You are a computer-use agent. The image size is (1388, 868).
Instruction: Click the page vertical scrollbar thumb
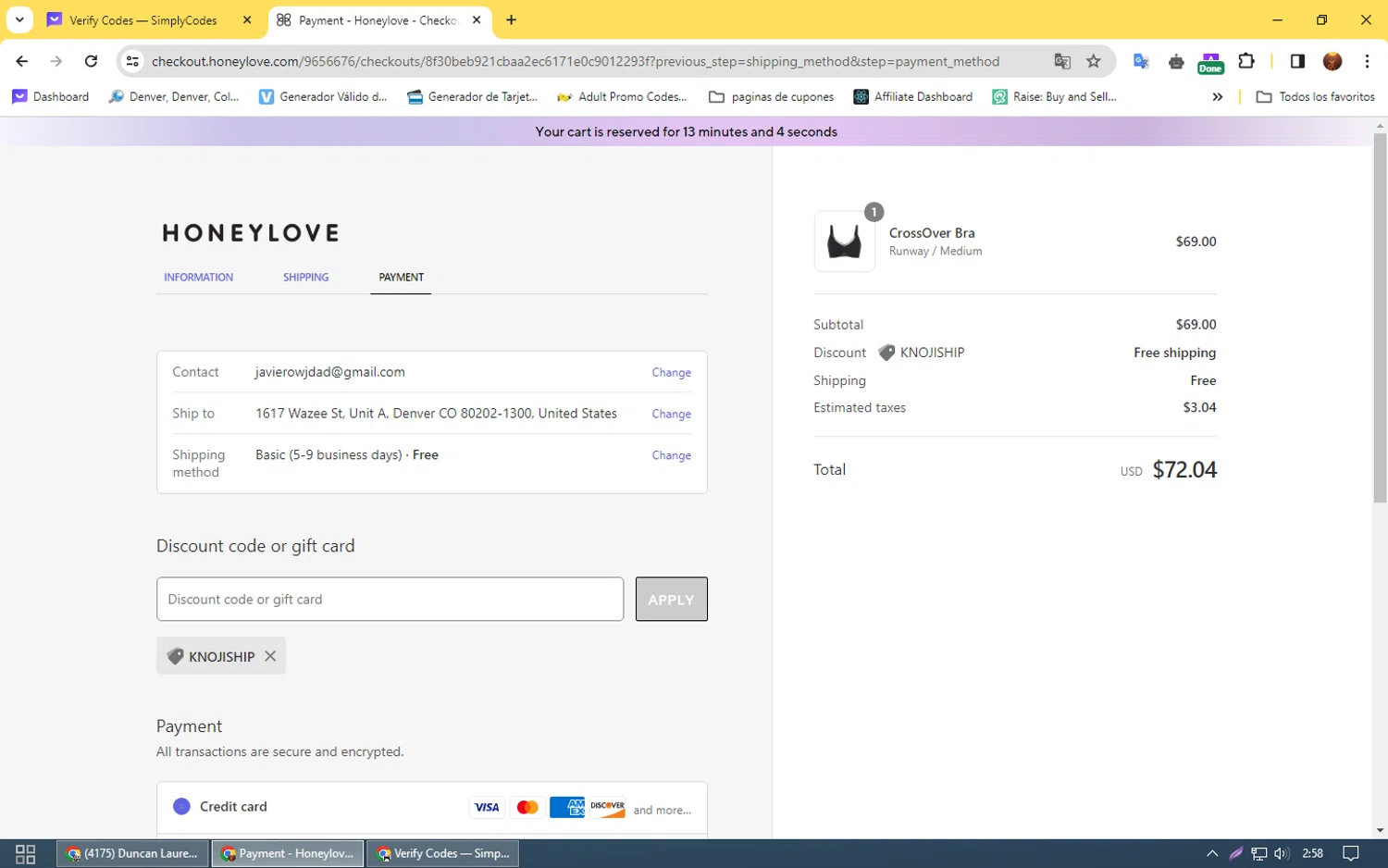pos(1380,317)
